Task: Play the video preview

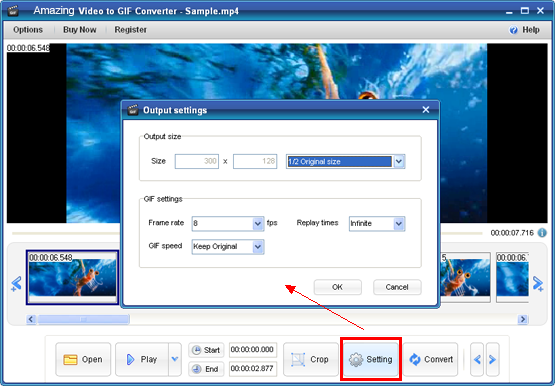Action: pyautogui.click(x=142, y=359)
